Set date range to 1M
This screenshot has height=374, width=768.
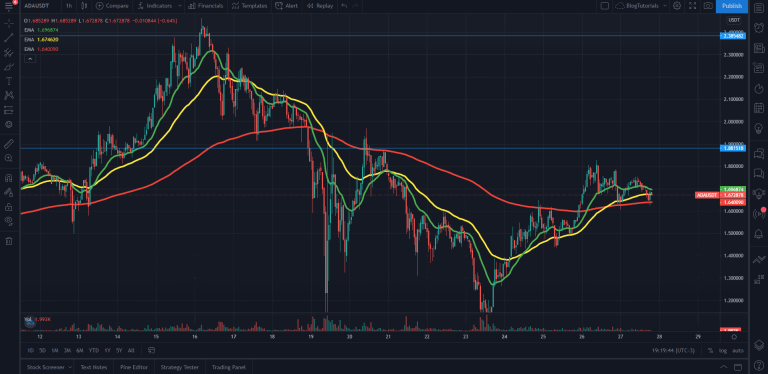click(55, 351)
